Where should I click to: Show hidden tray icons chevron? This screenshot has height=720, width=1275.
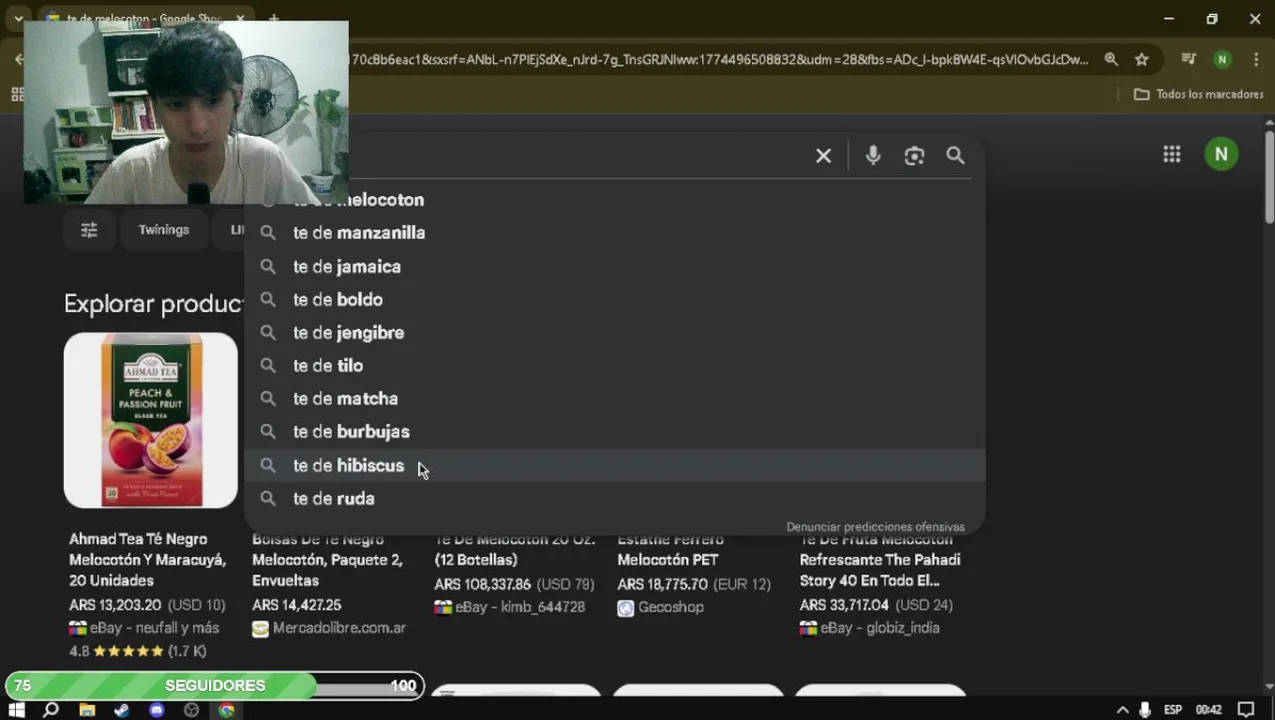[1122, 710]
